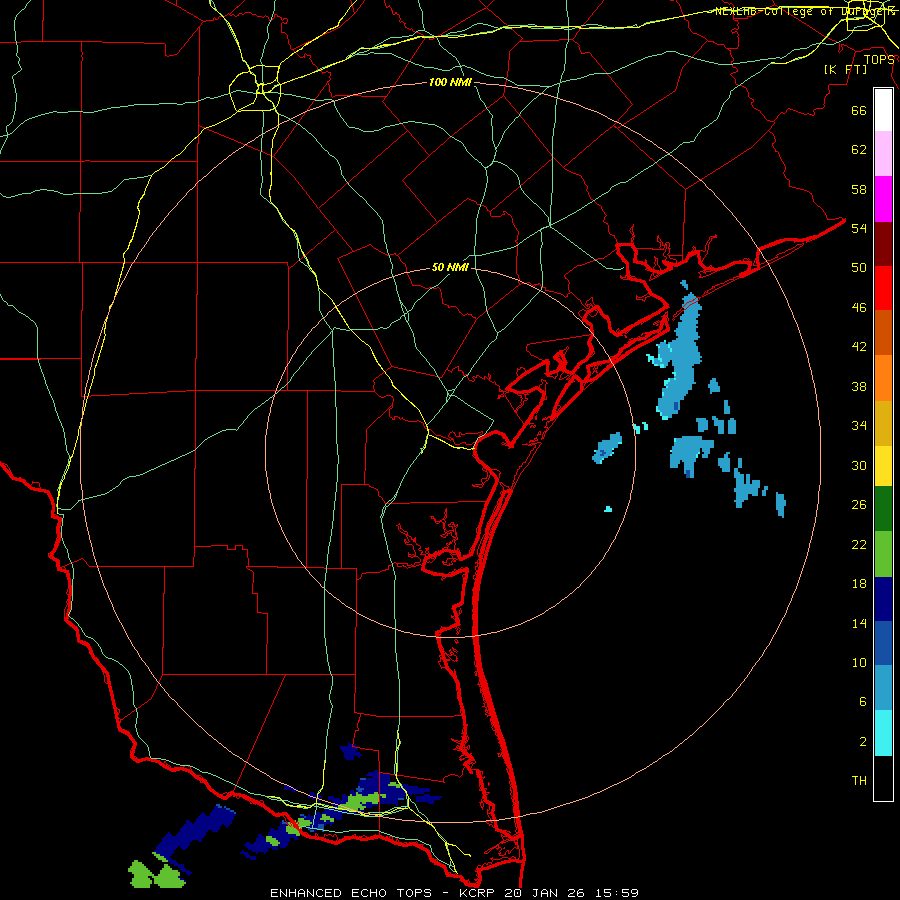Select the dark green legend swatch
Screen dimensions: 900x900
pos(883,509)
